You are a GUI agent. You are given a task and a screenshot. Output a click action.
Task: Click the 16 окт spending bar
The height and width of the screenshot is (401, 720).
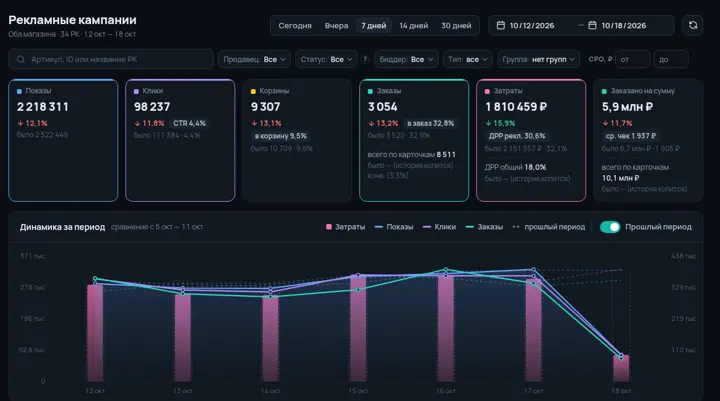coord(446,328)
